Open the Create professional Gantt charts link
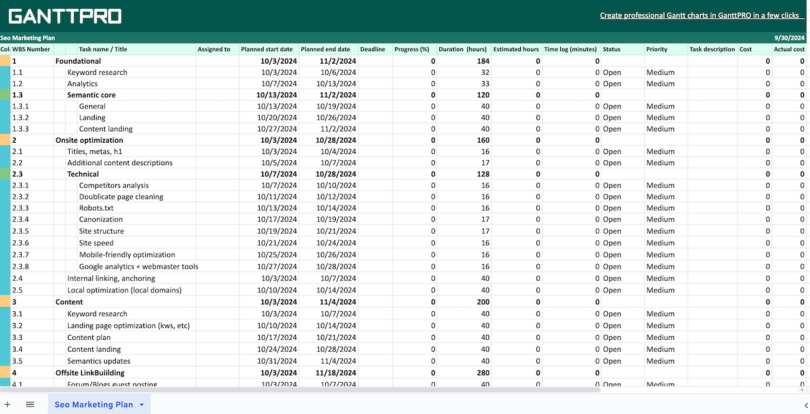Screen dimensions: 810x414 coord(699,16)
